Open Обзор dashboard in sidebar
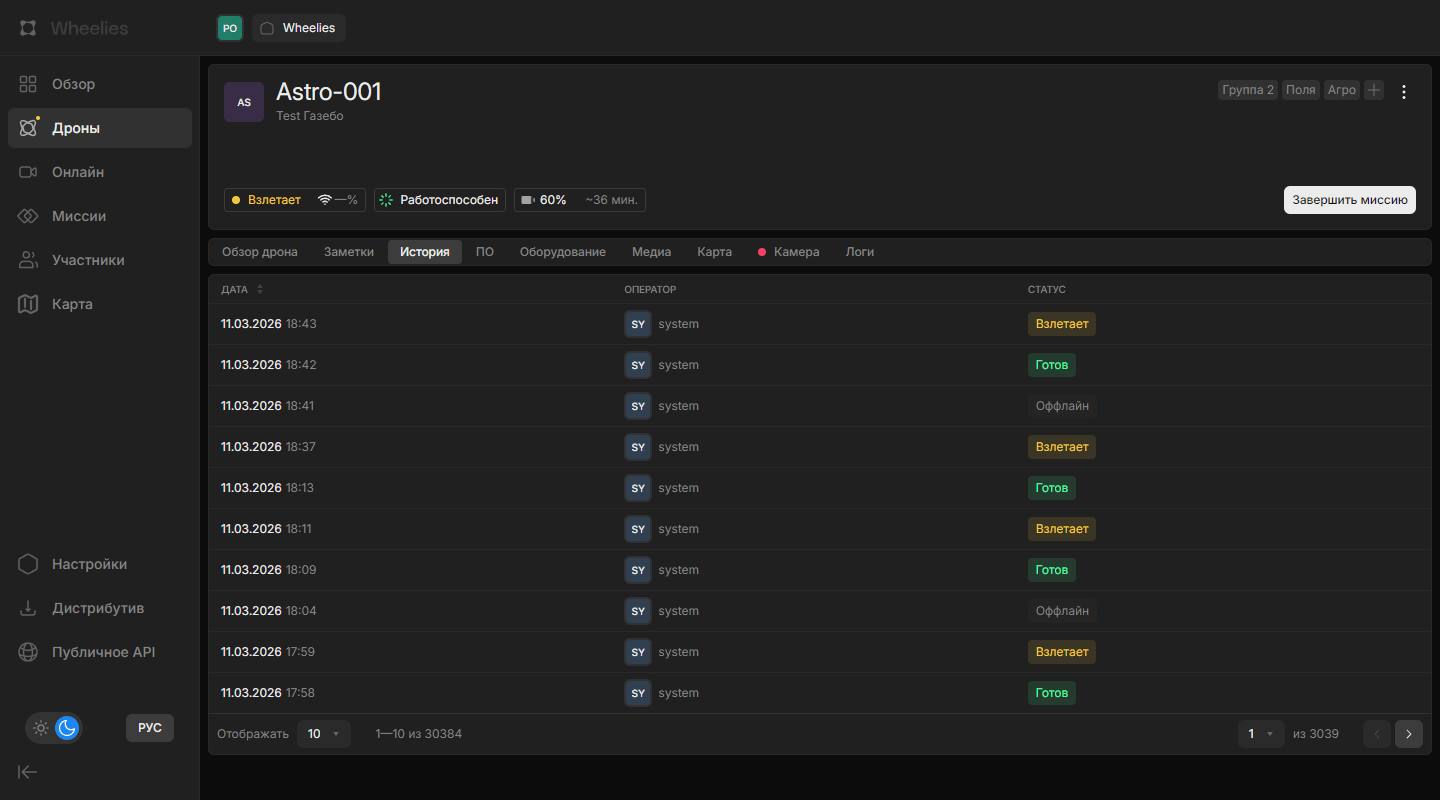Image resolution: width=1440 pixels, height=800 pixels. pyautogui.click(x=98, y=84)
